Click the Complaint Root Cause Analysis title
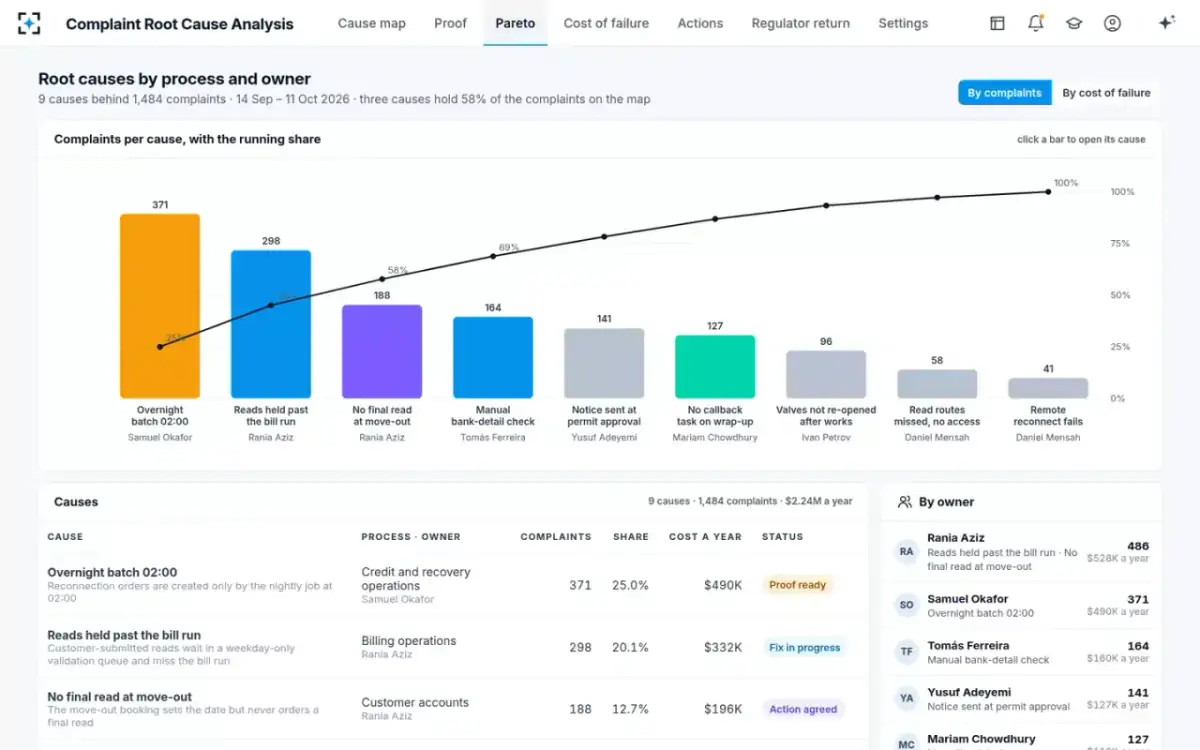1200x750 pixels. (180, 24)
